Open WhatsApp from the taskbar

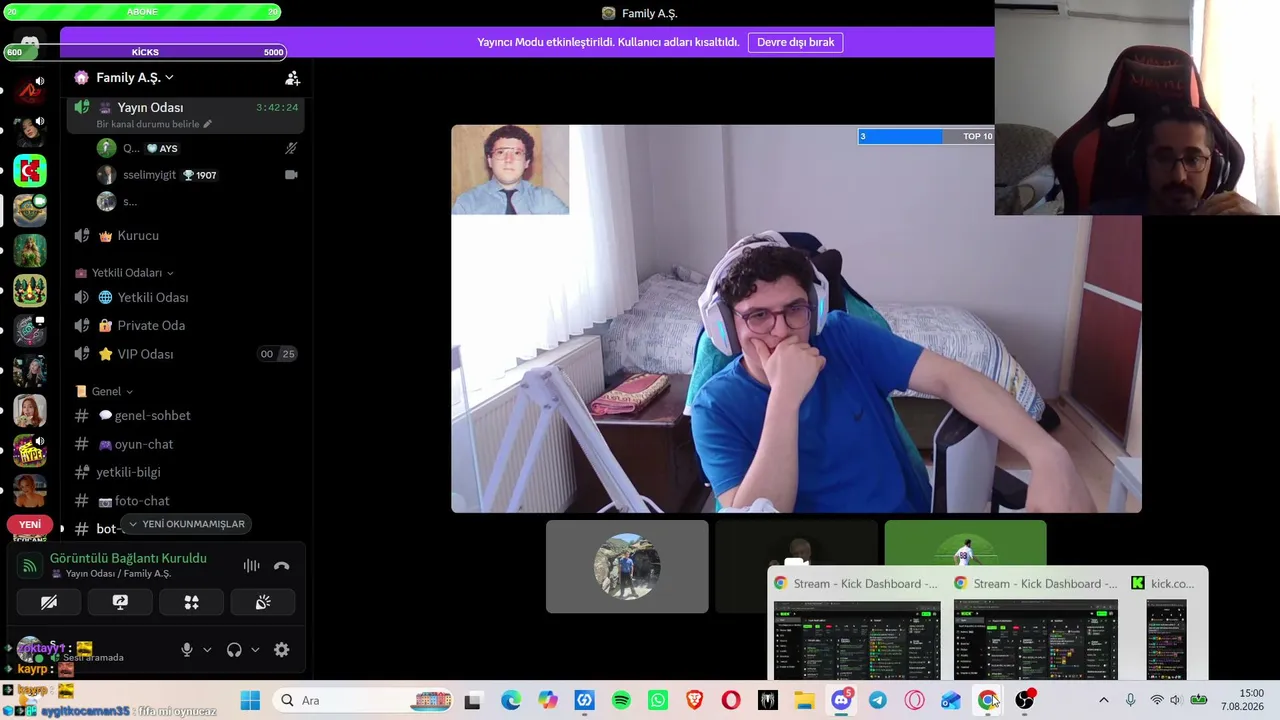click(658, 700)
